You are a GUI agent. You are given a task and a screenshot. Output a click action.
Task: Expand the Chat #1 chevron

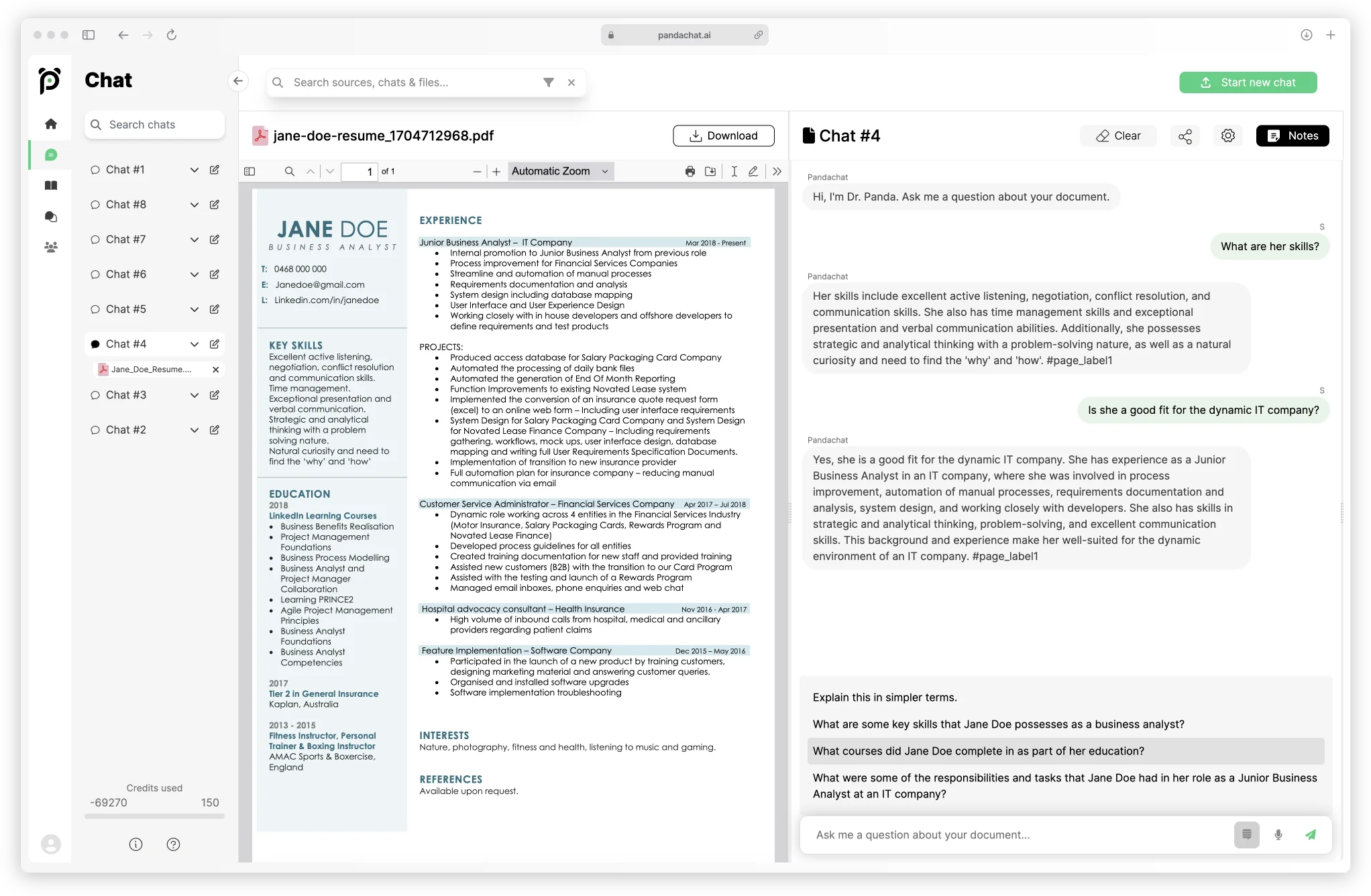click(x=195, y=170)
